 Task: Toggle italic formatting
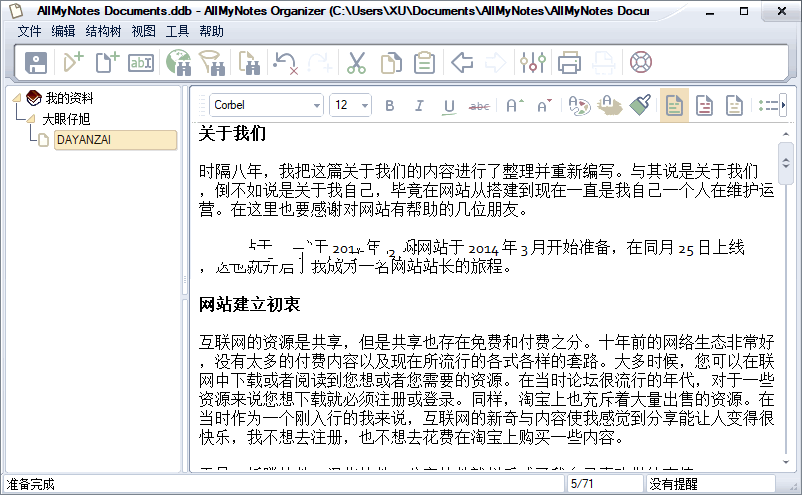419,106
